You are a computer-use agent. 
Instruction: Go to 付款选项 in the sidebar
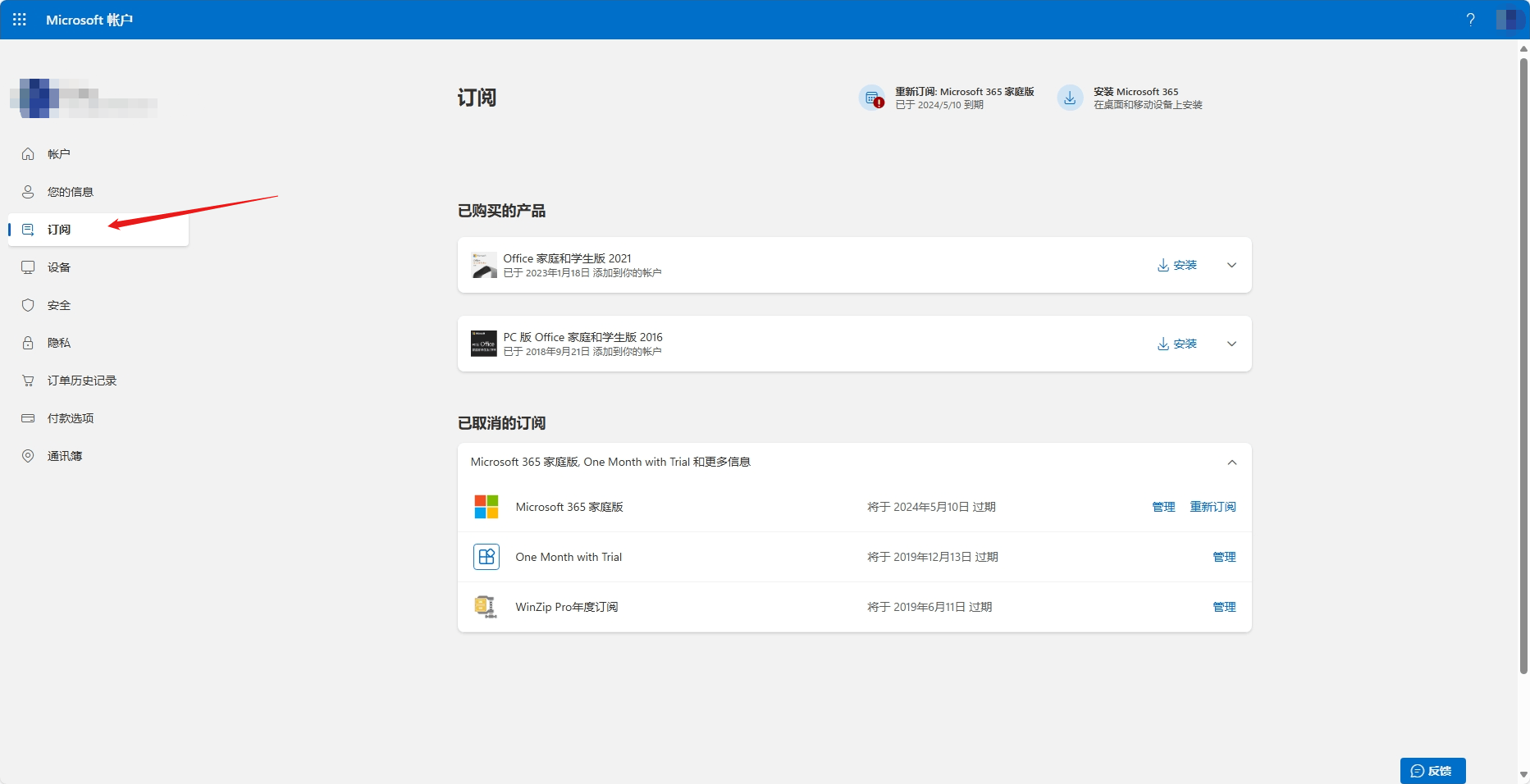(98, 418)
